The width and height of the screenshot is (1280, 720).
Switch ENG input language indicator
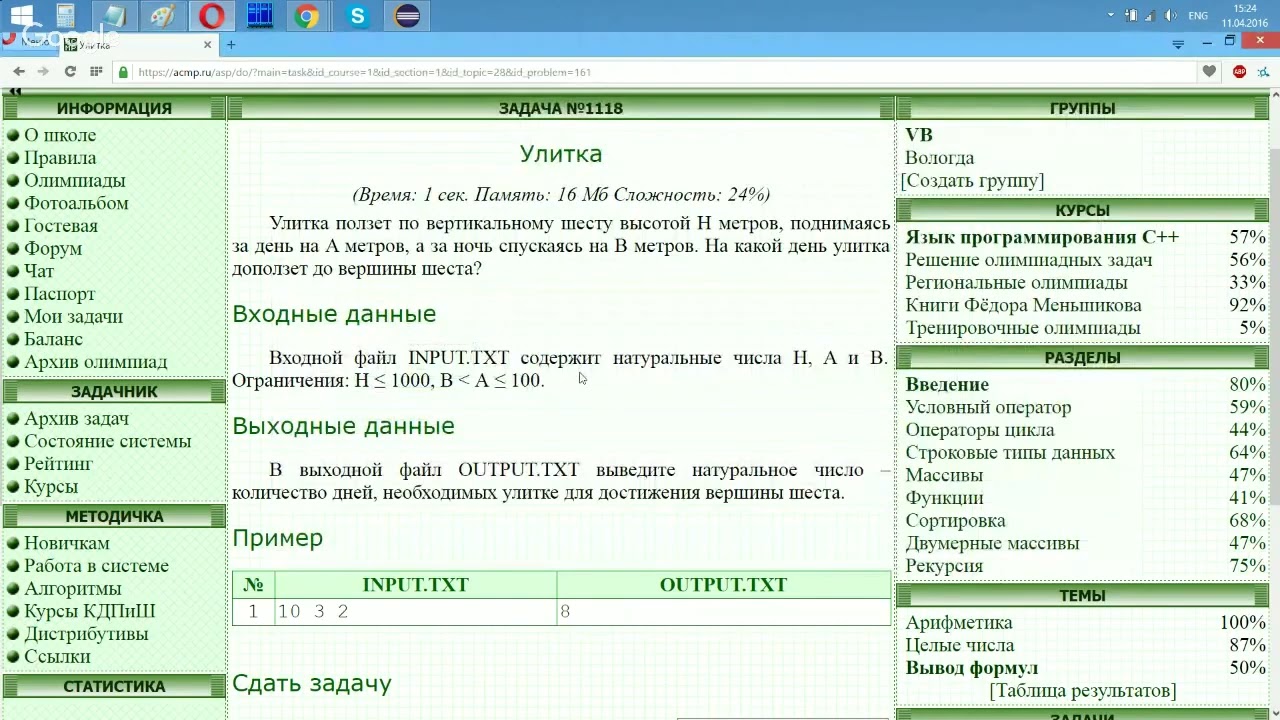(x=1197, y=15)
